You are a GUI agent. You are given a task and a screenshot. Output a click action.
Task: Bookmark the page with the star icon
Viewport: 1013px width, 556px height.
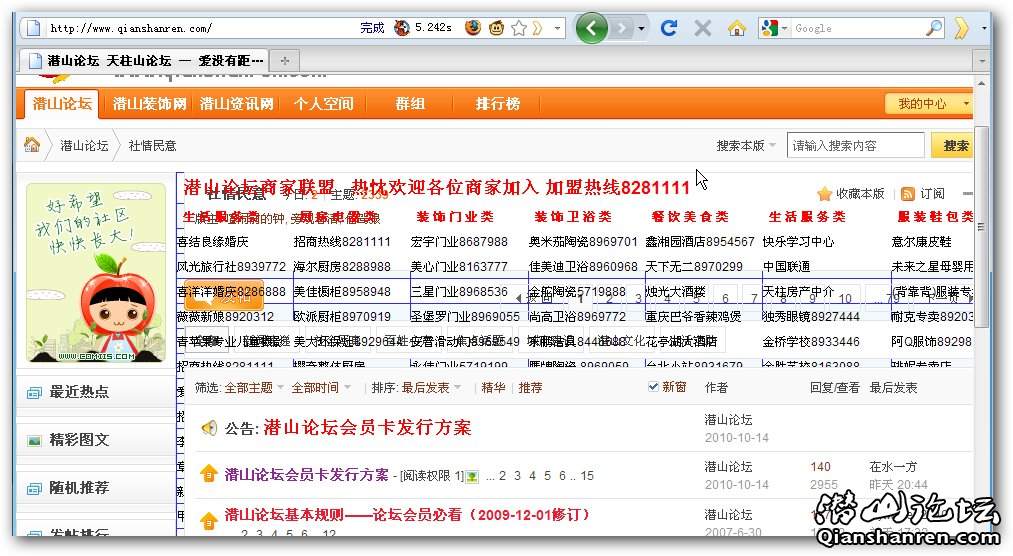(x=519, y=28)
